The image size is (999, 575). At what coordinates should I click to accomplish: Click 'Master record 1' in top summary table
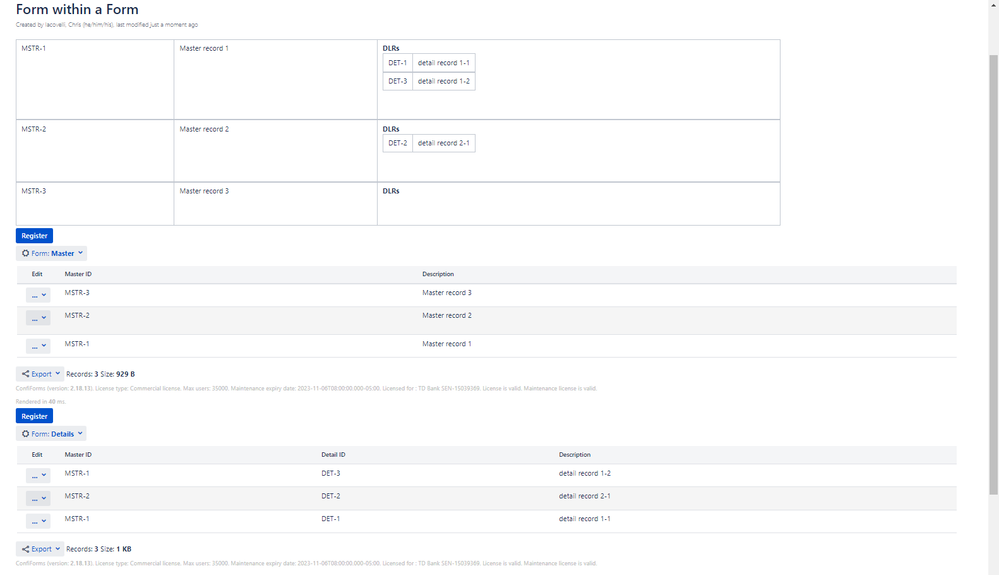pos(204,48)
